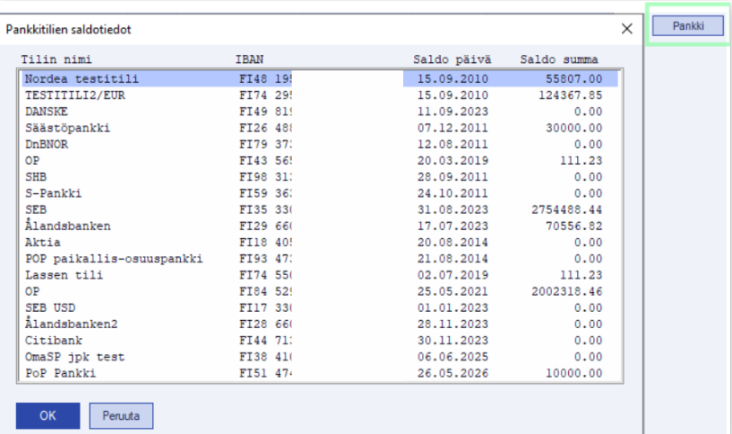Click the IBAN column header
The height and width of the screenshot is (434, 732).
pyautogui.click(x=249, y=59)
